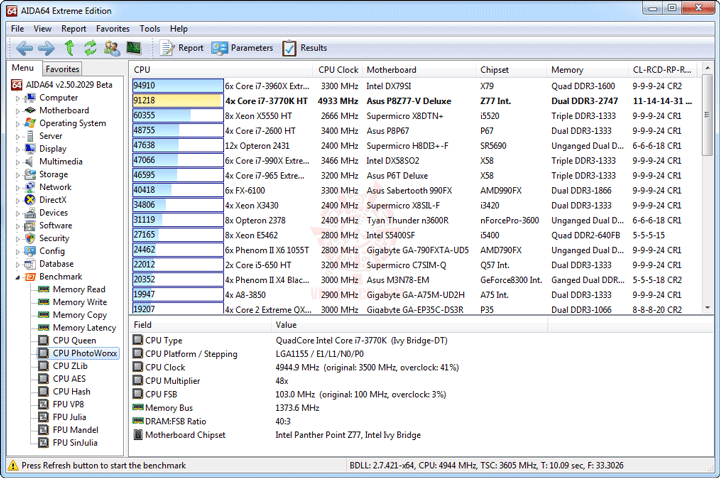This screenshot has width=720, height=478.
Task: Click the results list scroll-down arrow
Action: tap(708, 308)
